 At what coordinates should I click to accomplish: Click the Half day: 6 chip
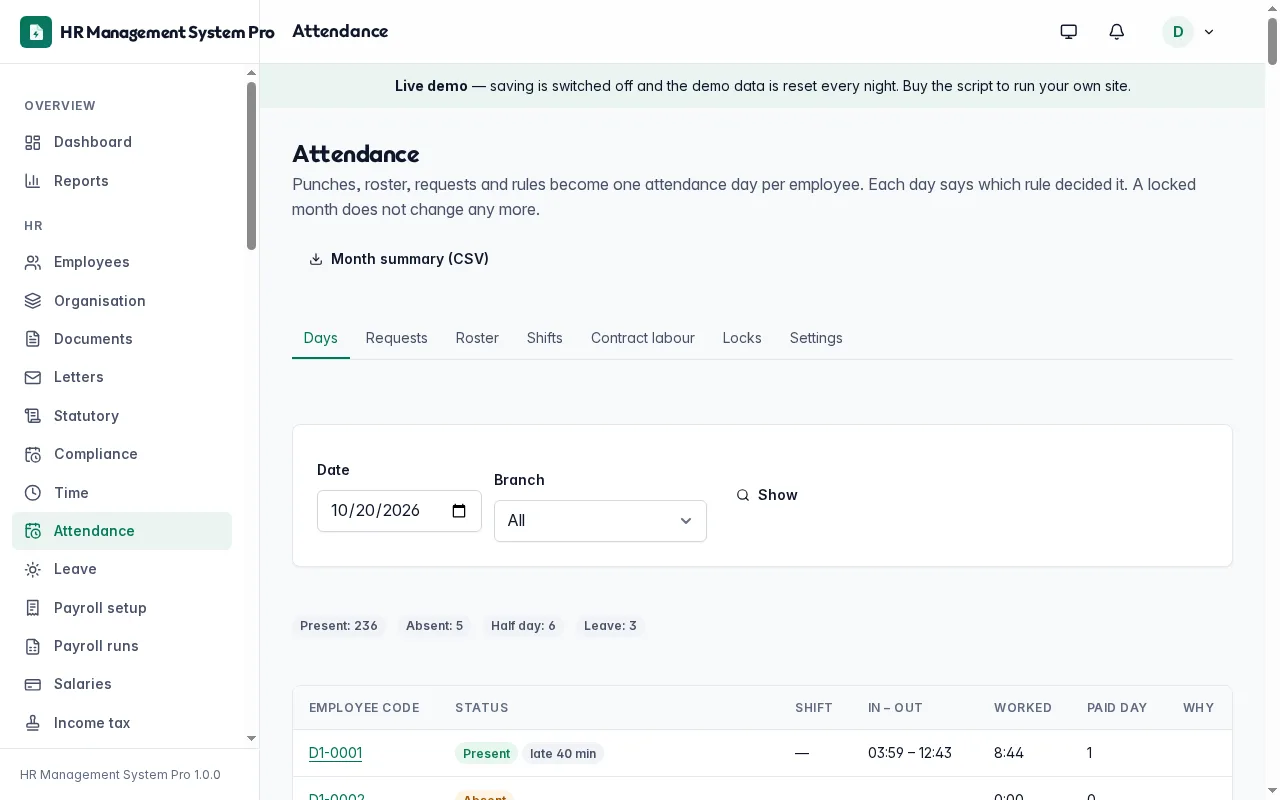click(x=523, y=626)
